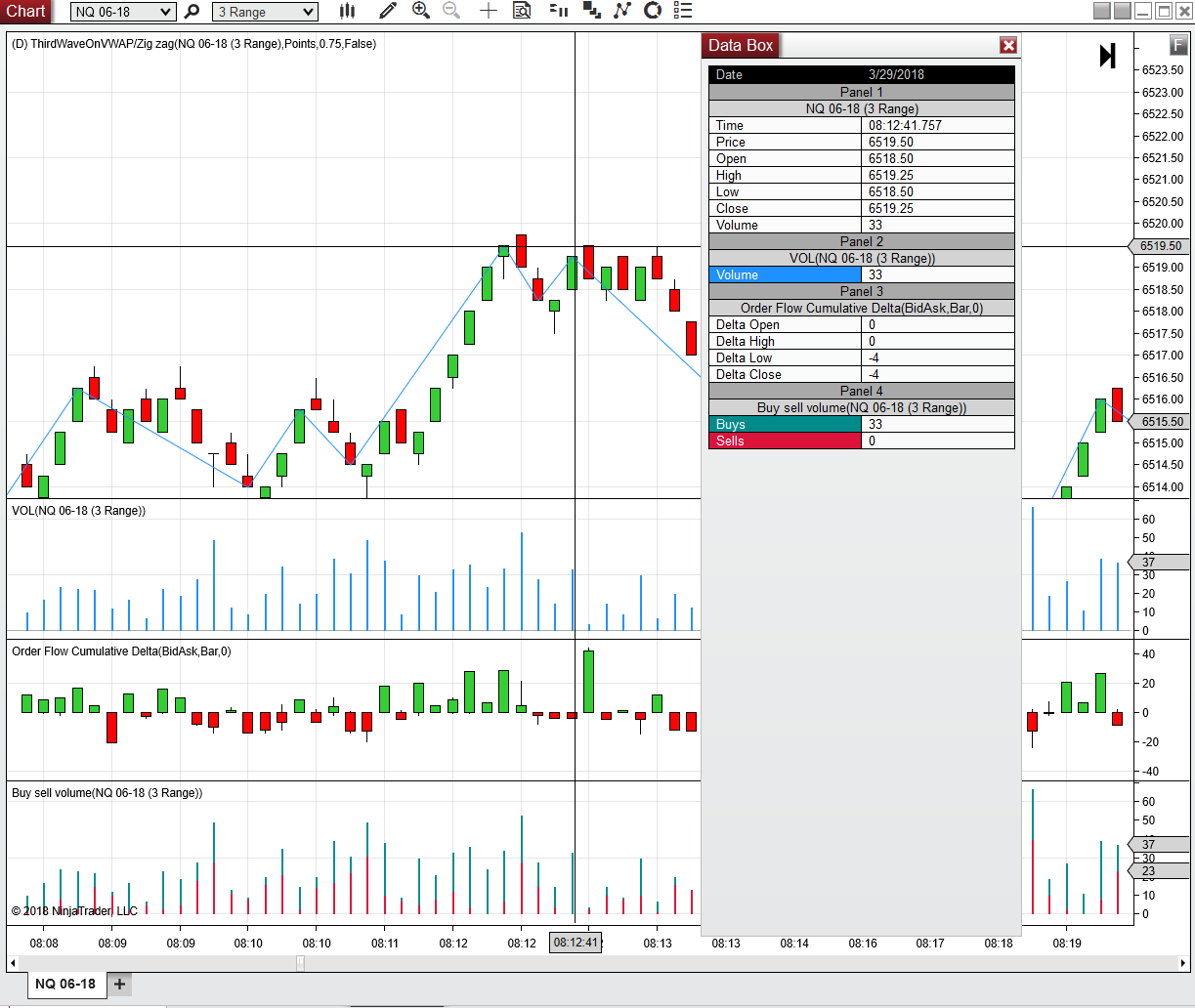The width and height of the screenshot is (1195, 1008).
Task: Click the date value 3/29/2018
Action: [896, 74]
